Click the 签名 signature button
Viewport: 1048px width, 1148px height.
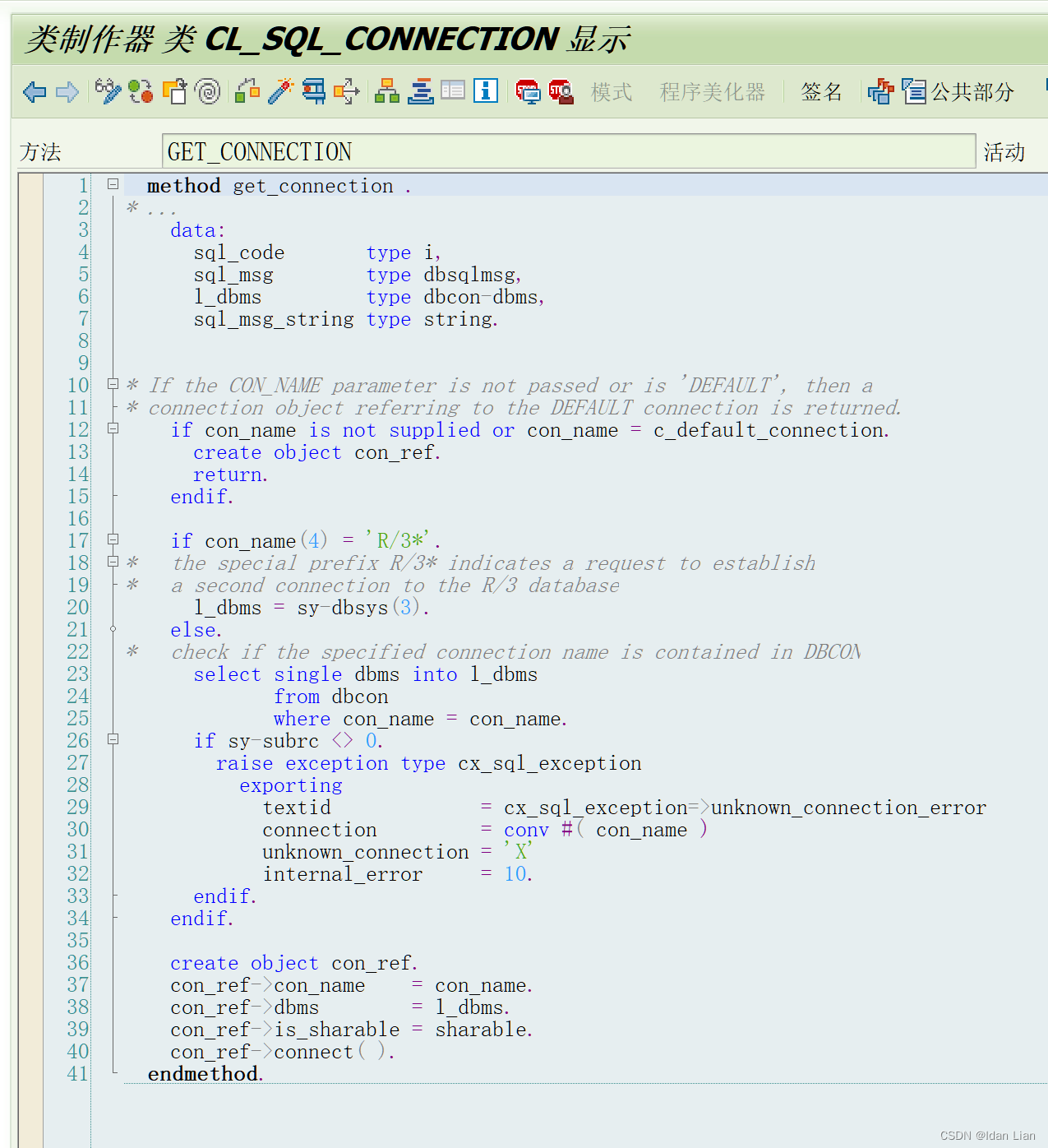coord(820,92)
